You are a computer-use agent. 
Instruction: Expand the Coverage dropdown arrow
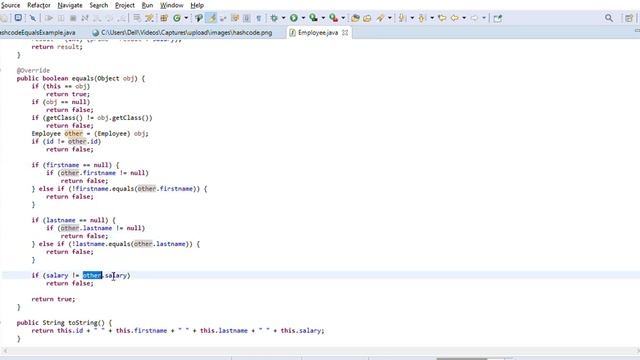coord(323,18)
